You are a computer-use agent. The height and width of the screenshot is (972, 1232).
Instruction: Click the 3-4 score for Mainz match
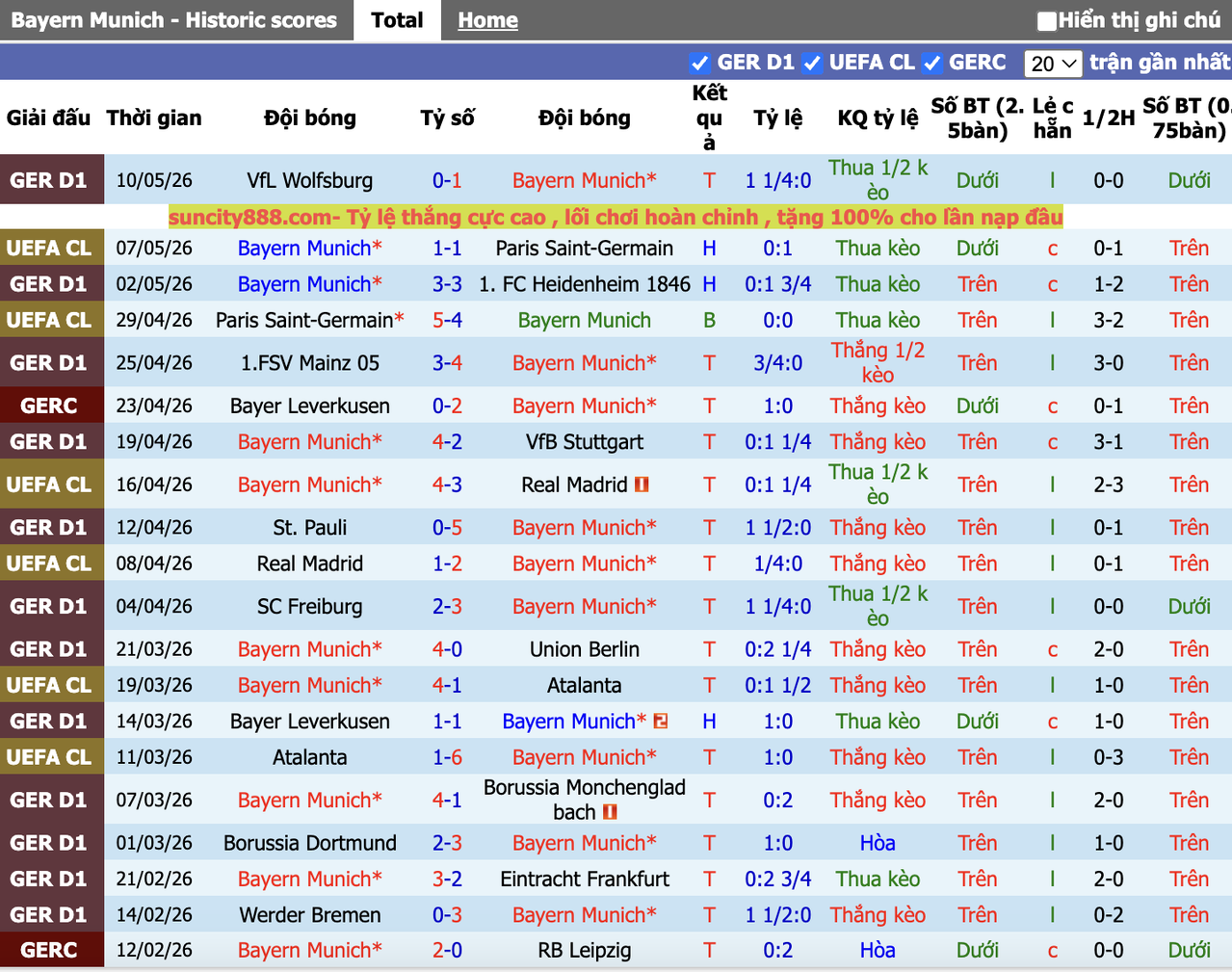[447, 363]
